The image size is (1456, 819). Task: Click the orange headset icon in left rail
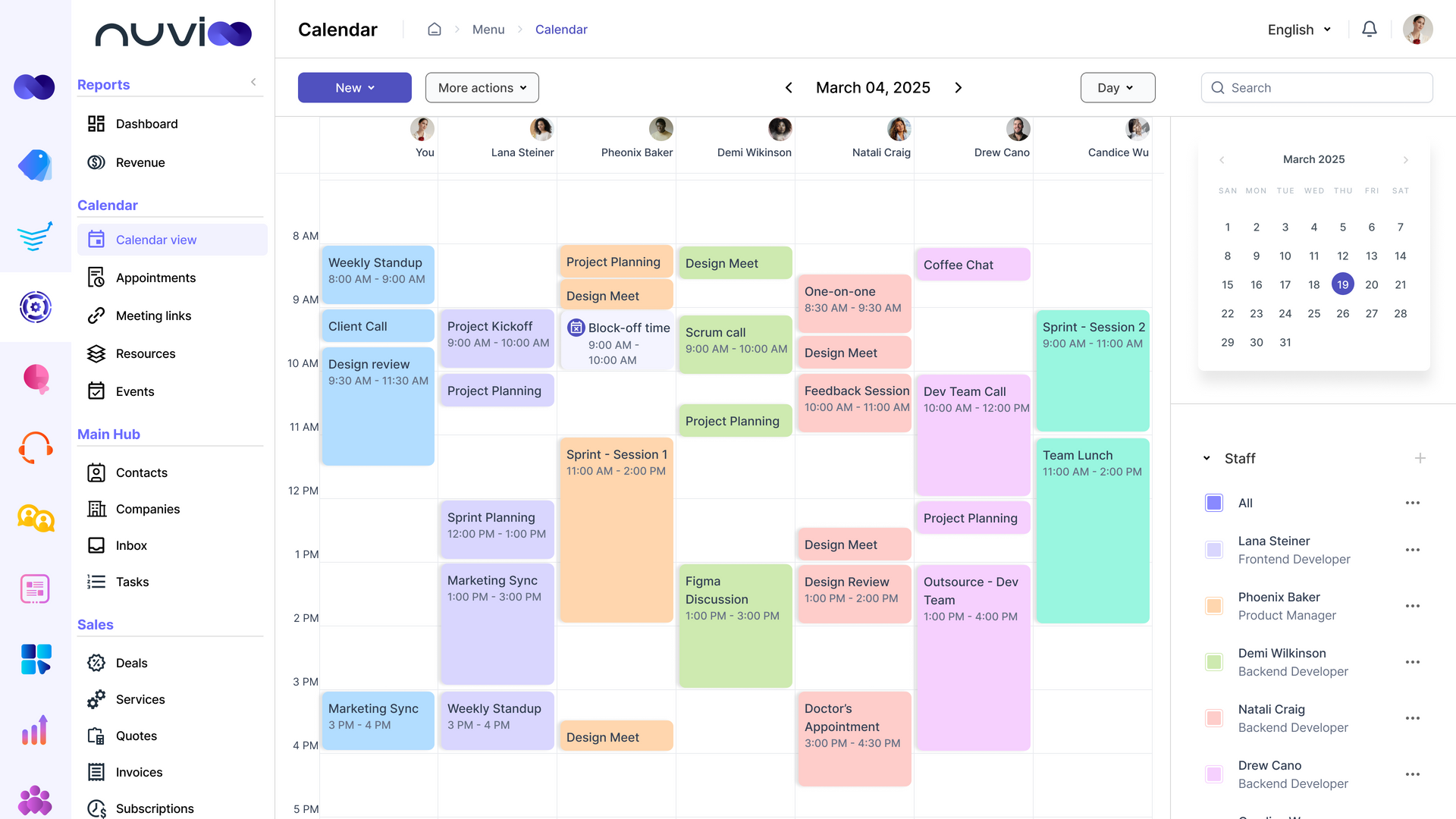click(34, 447)
